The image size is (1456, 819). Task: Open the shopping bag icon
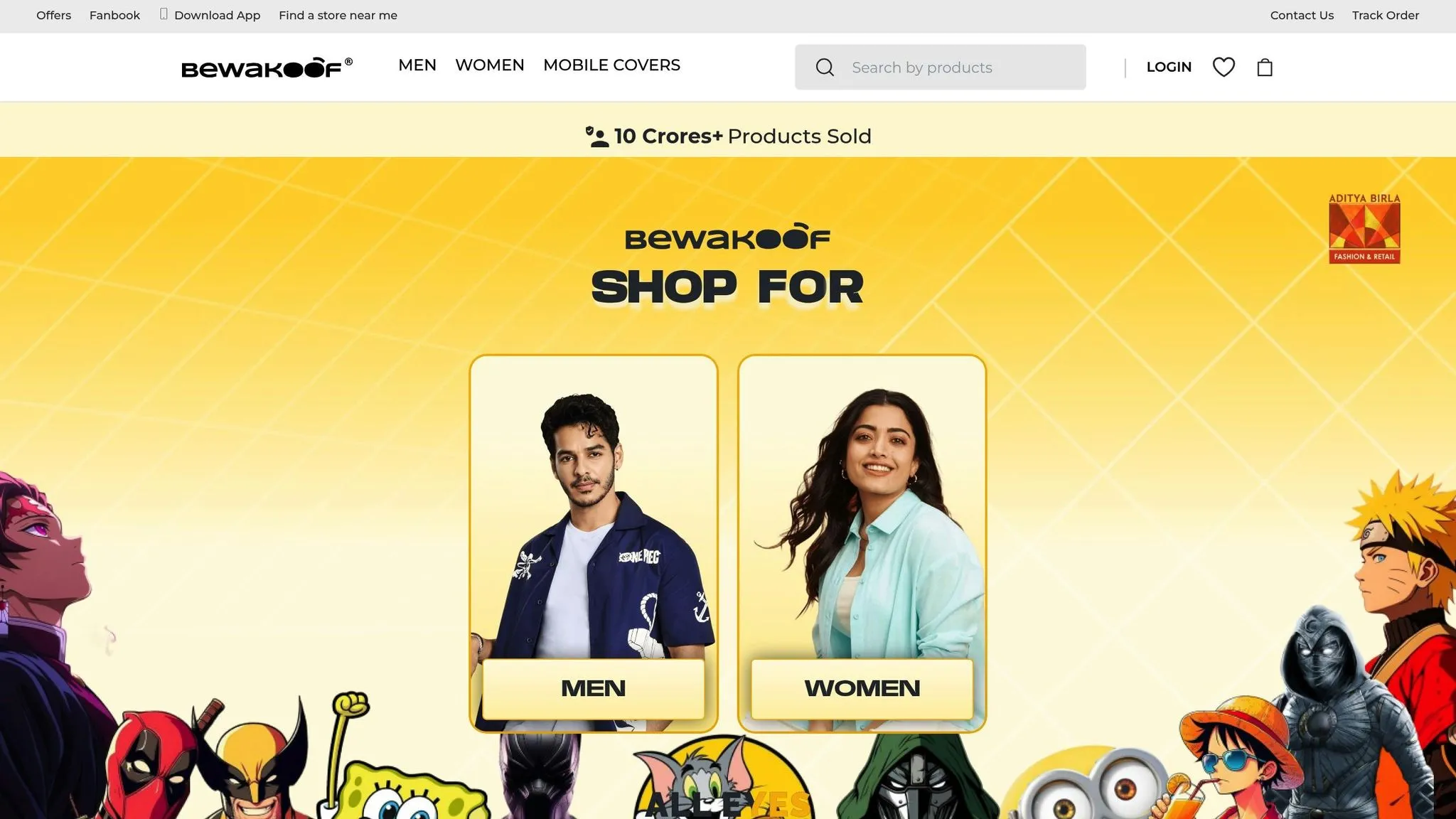click(1265, 67)
